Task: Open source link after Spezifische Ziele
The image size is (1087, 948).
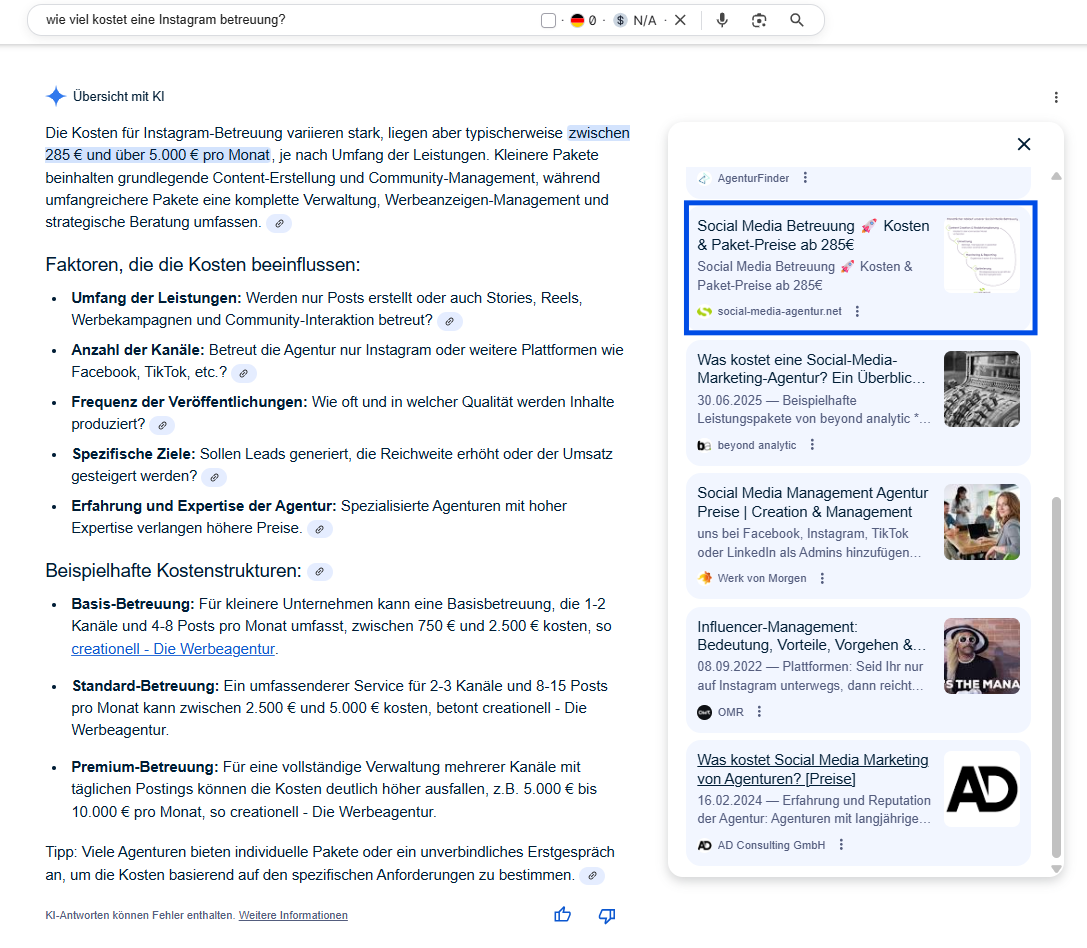Action: [x=214, y=477]
